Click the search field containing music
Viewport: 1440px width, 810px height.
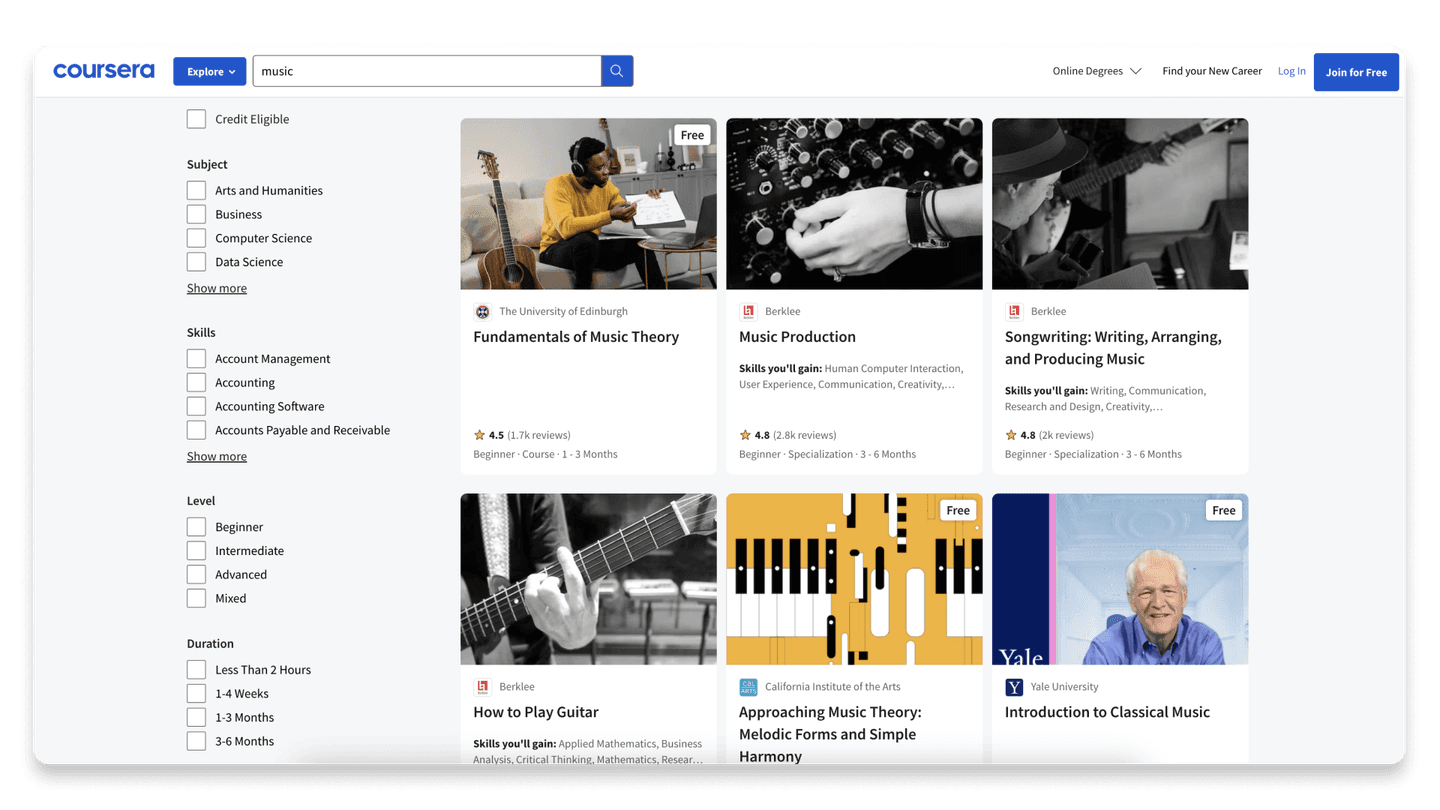427,71
